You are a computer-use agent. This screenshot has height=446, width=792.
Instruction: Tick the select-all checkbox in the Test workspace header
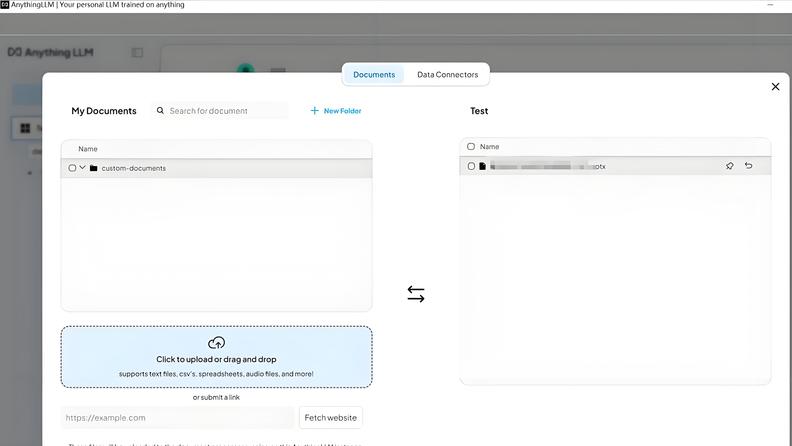[x=471, y=147]
